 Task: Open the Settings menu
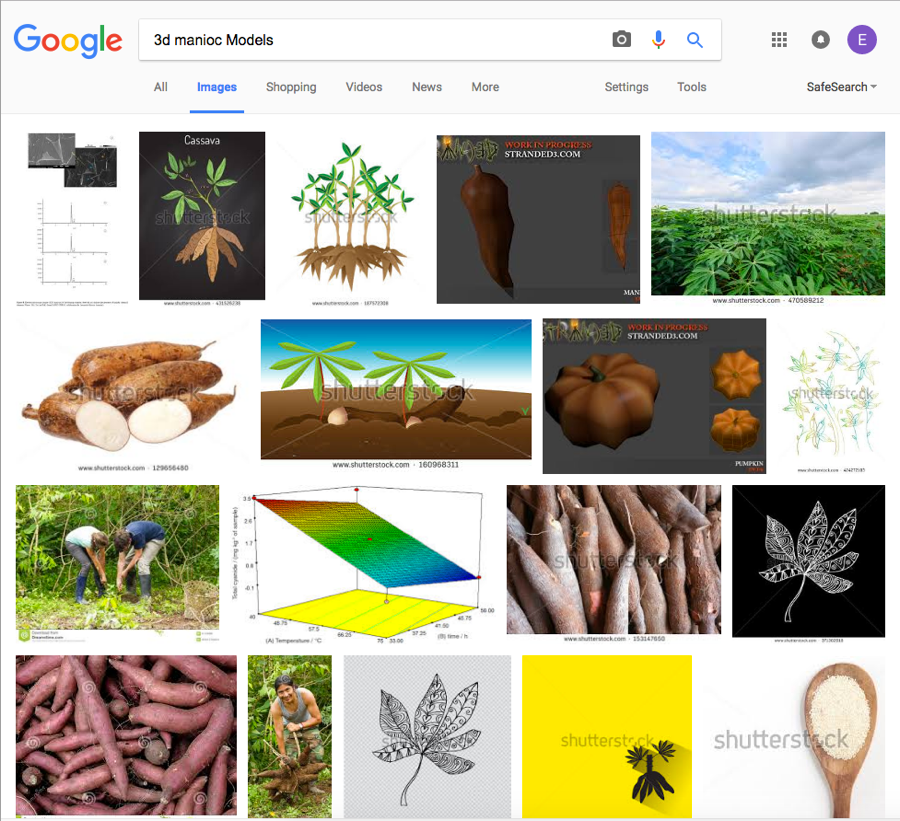tap(626, 87)
